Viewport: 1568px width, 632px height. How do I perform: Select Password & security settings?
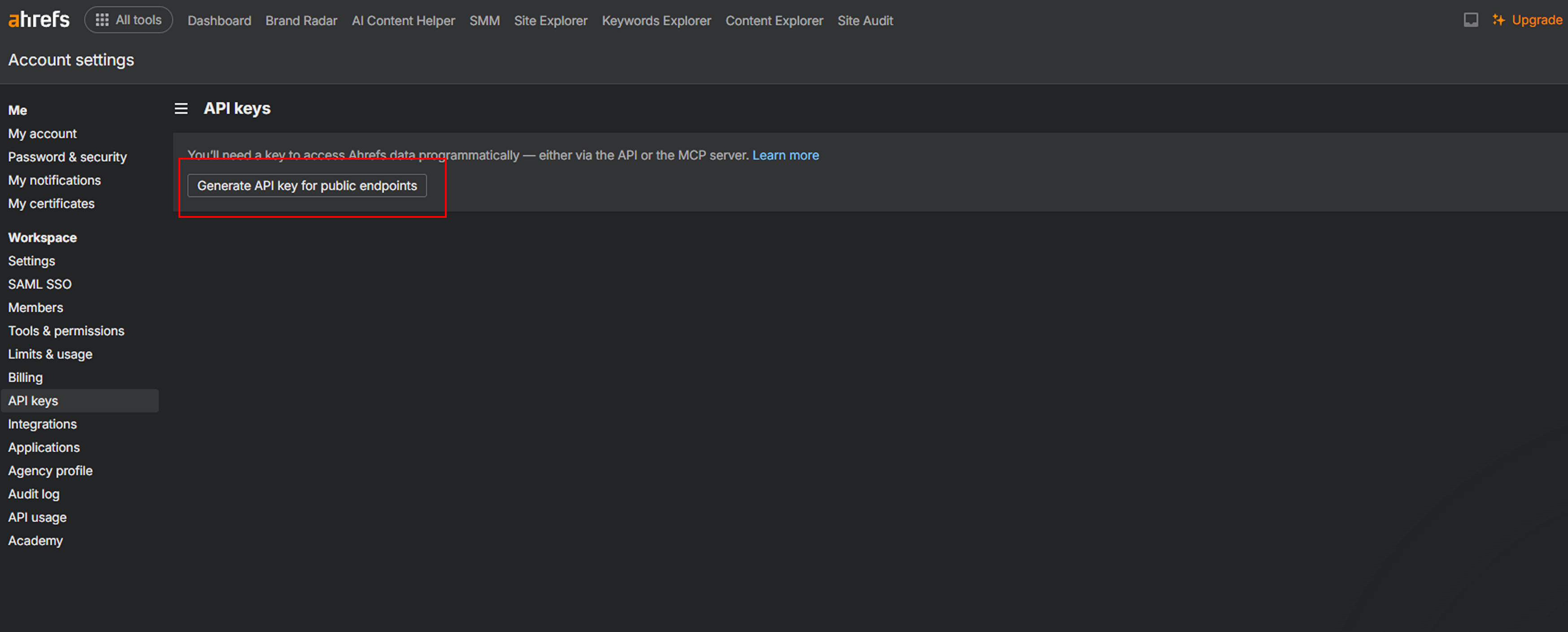coord(68,157)
